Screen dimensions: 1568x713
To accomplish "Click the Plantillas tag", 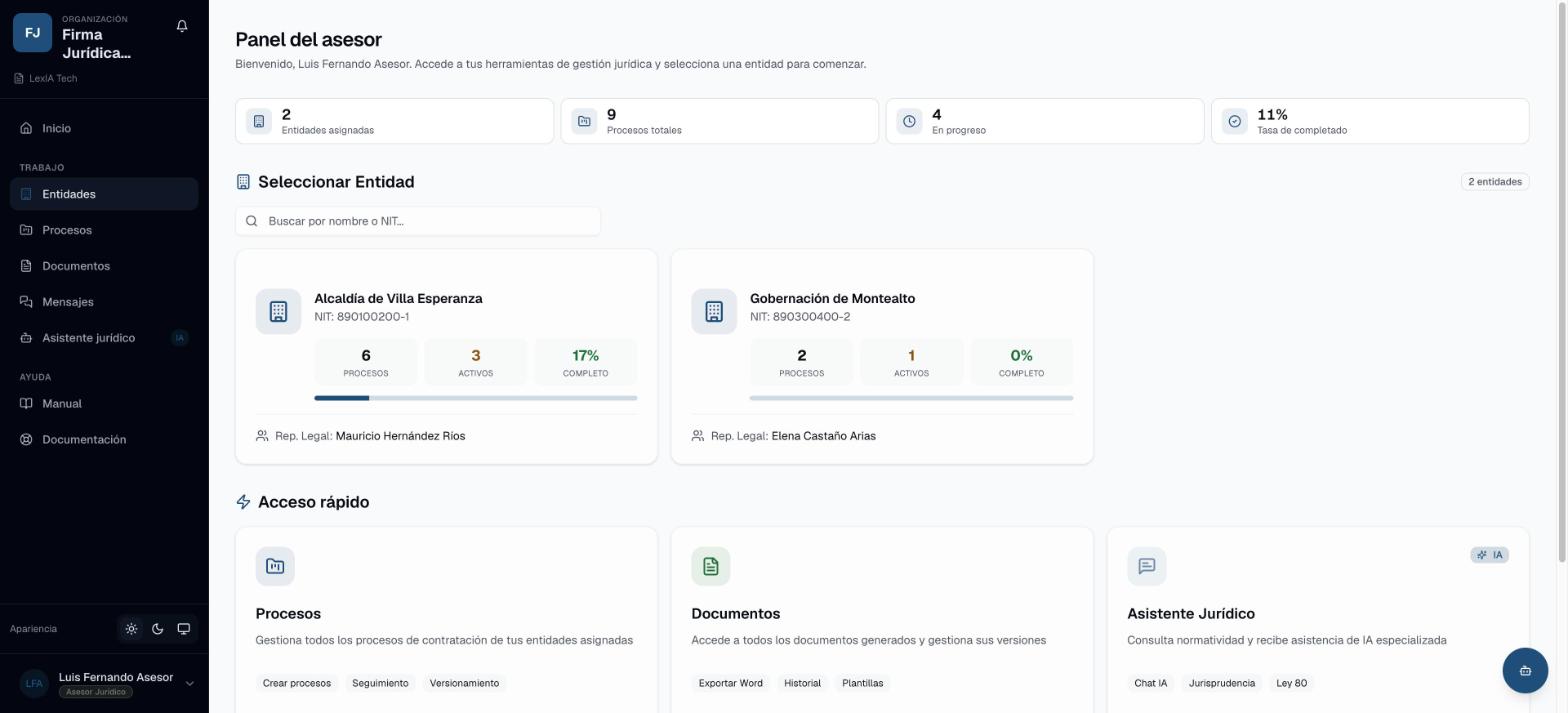I will (x=862, y=683).
